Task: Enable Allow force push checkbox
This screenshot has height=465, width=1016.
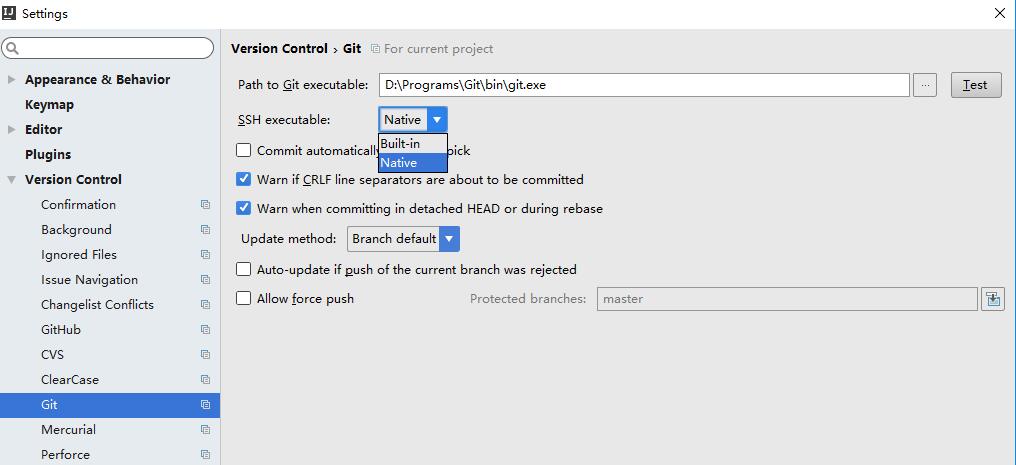Action: point(244,298)
